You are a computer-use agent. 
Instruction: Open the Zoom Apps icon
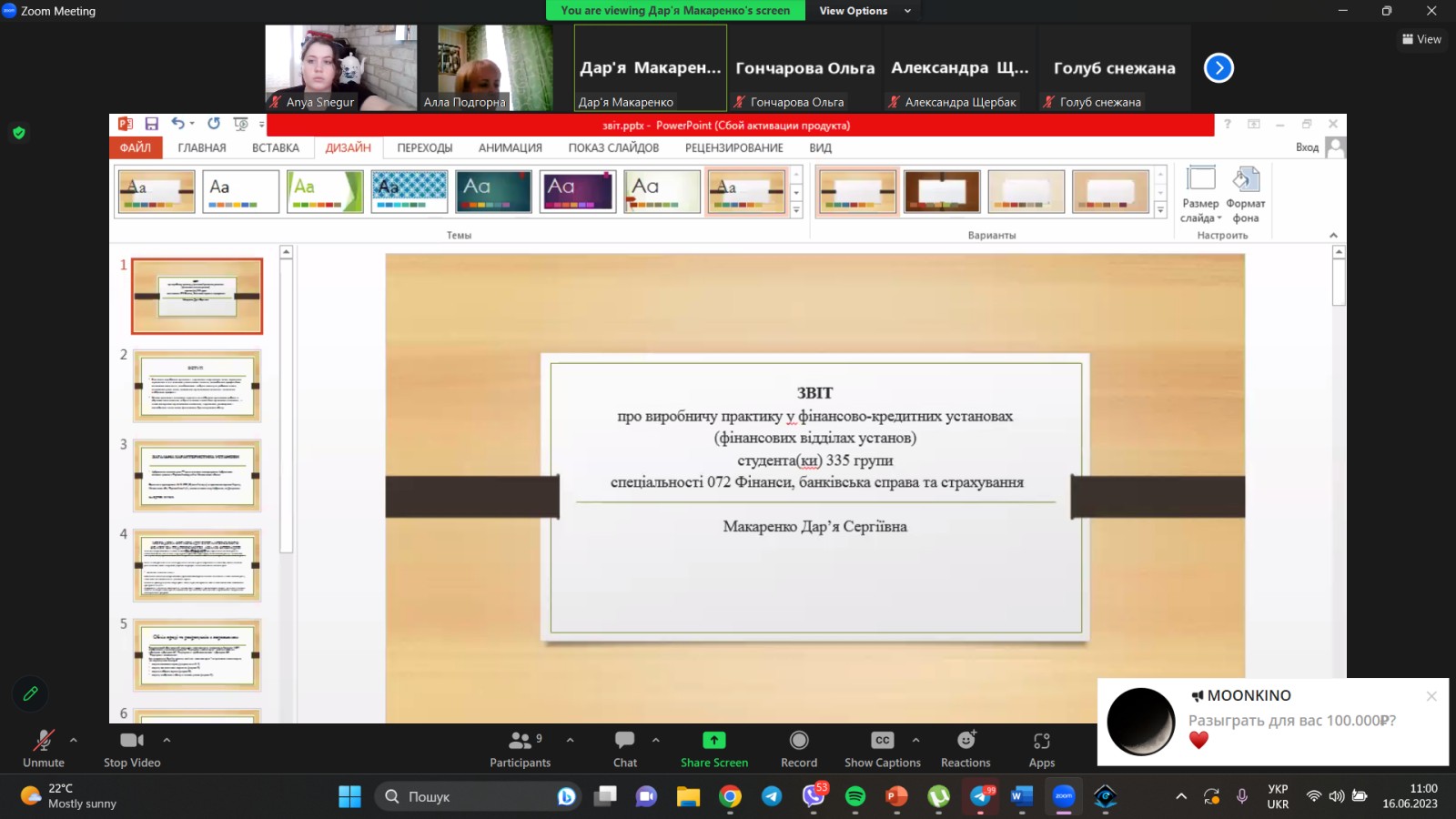point(1042,741)
